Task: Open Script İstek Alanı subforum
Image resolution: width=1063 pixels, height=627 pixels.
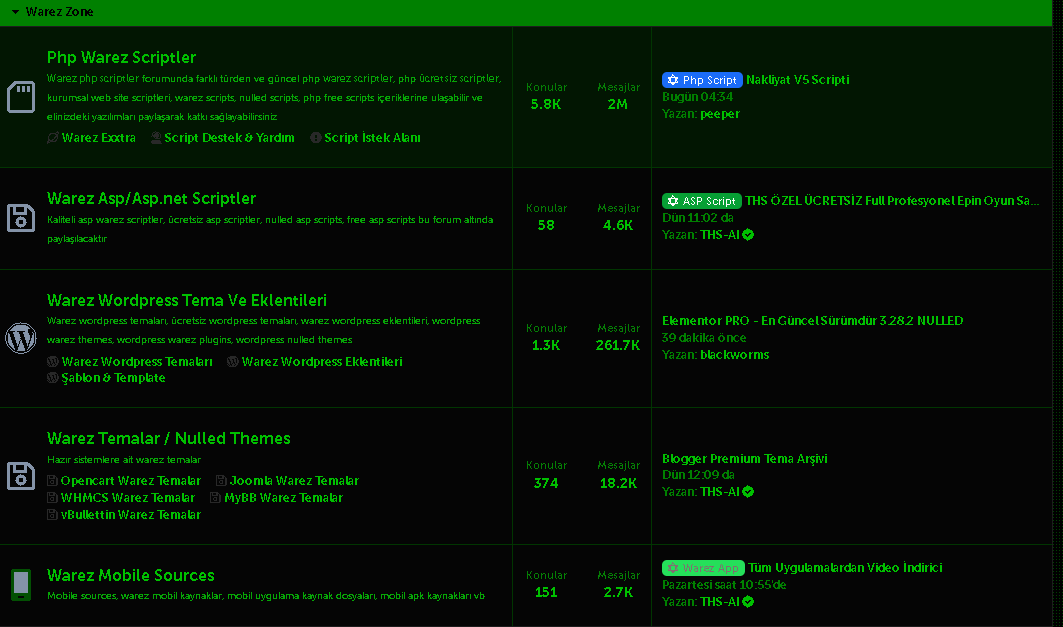Action: pyautogui.click(x=372, y=138)
